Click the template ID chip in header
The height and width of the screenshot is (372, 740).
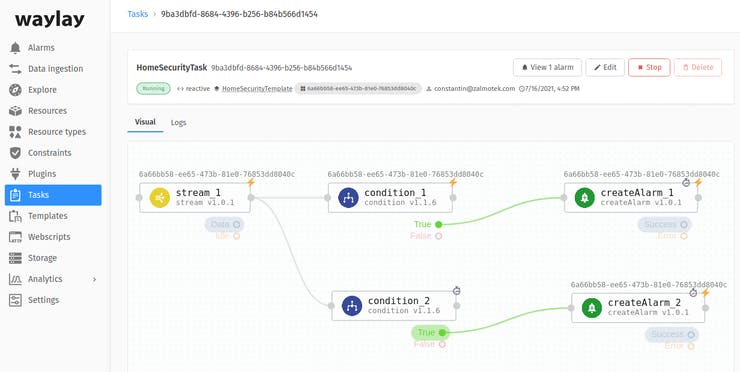pyautogui.click(x=358, y=89)
